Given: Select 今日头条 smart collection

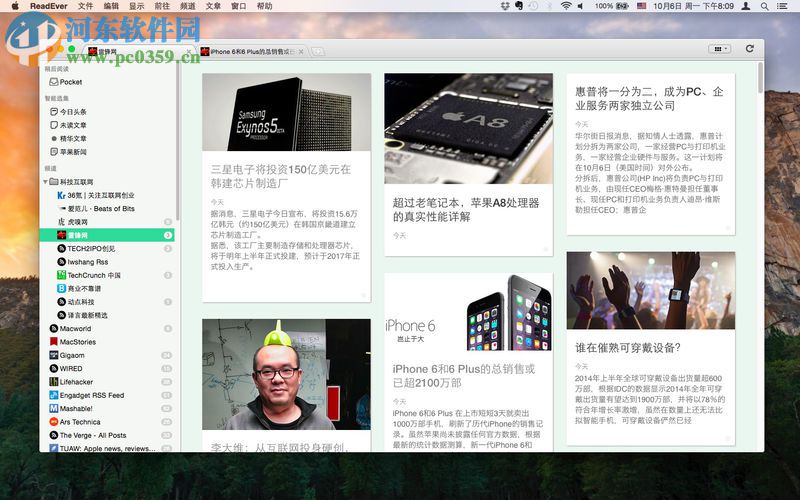Looking at the screenshot, I should pos(68,112).
